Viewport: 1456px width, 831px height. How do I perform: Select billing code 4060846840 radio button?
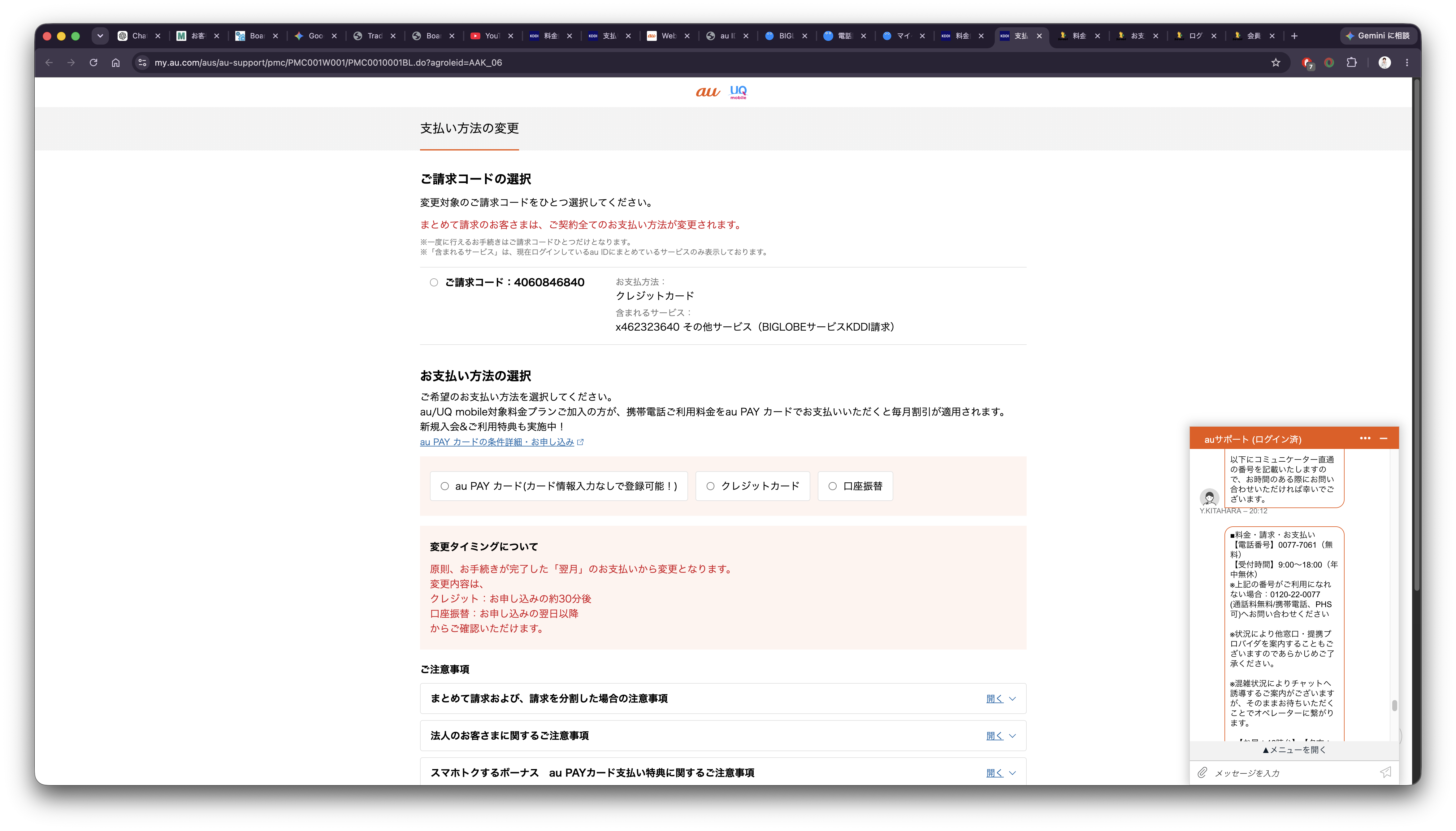tap(434, 282)
